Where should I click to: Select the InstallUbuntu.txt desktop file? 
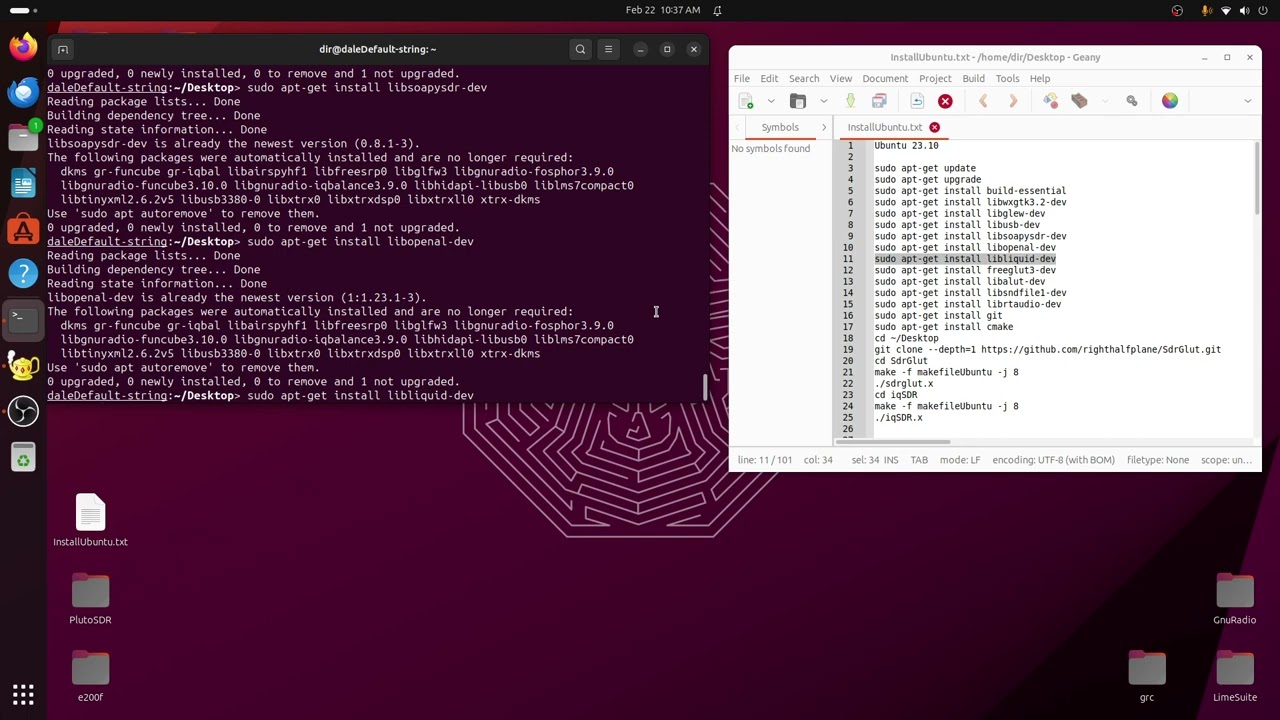pyautogui.click(x=90, y=521)
